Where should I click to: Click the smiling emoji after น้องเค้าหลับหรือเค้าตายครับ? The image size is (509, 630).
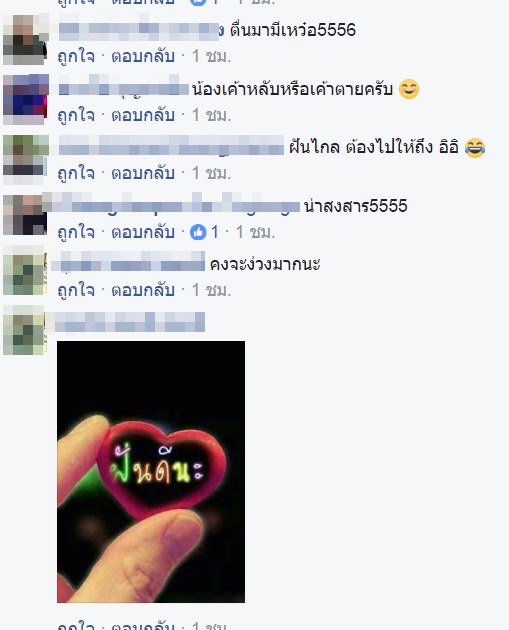tap(409, 89)
